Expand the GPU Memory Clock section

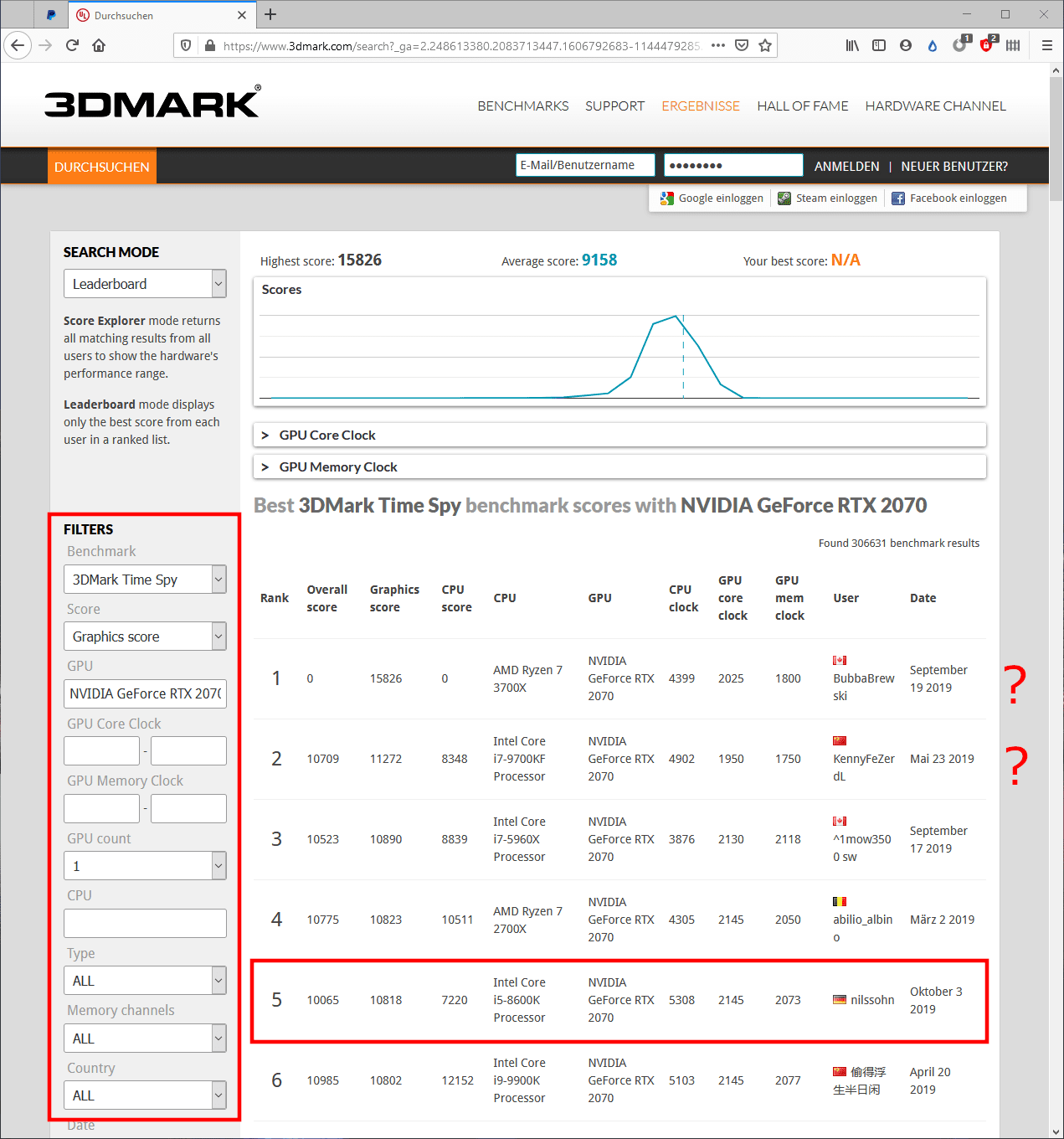619,467
